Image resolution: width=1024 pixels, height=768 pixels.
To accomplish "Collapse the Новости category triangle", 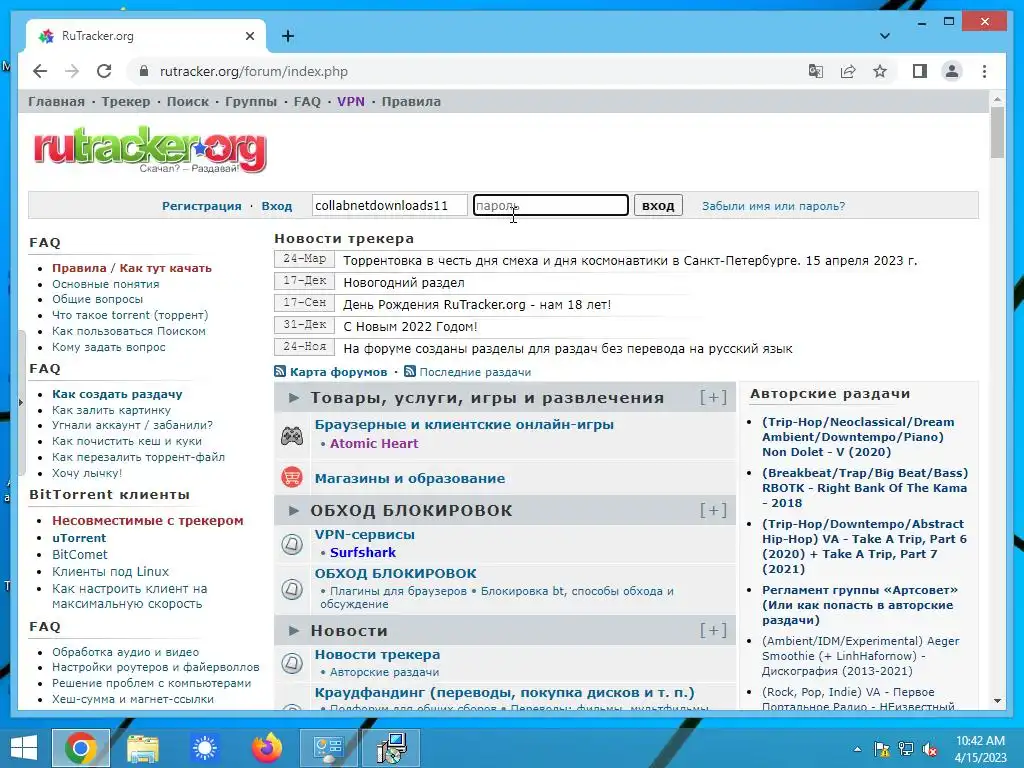I will pos(294,630).
